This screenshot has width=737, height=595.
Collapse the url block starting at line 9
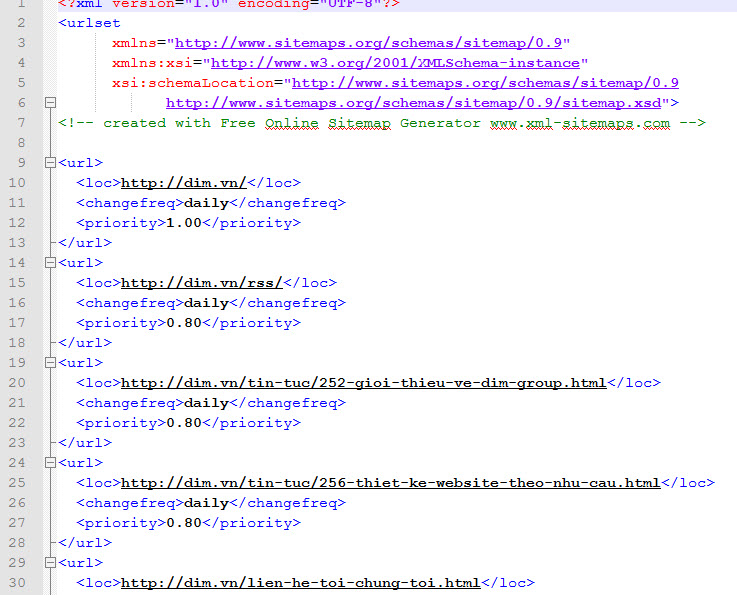point(50,162)
